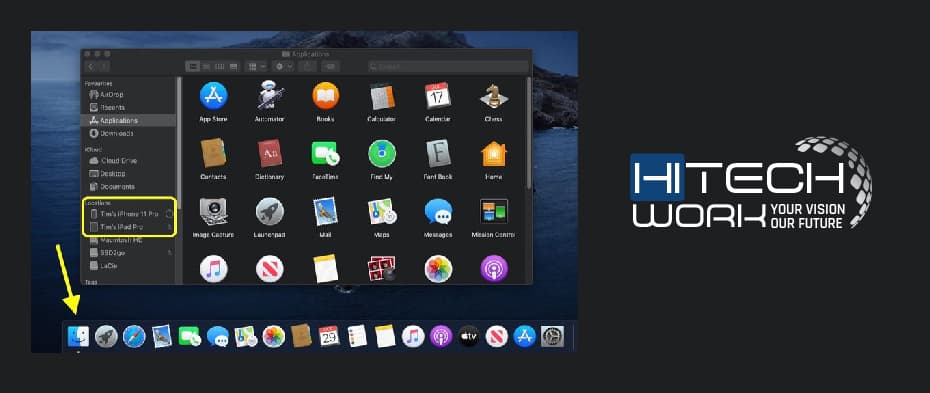
Task: Open the group-by arrangement dropdown
Action: (x=257, y=66)
